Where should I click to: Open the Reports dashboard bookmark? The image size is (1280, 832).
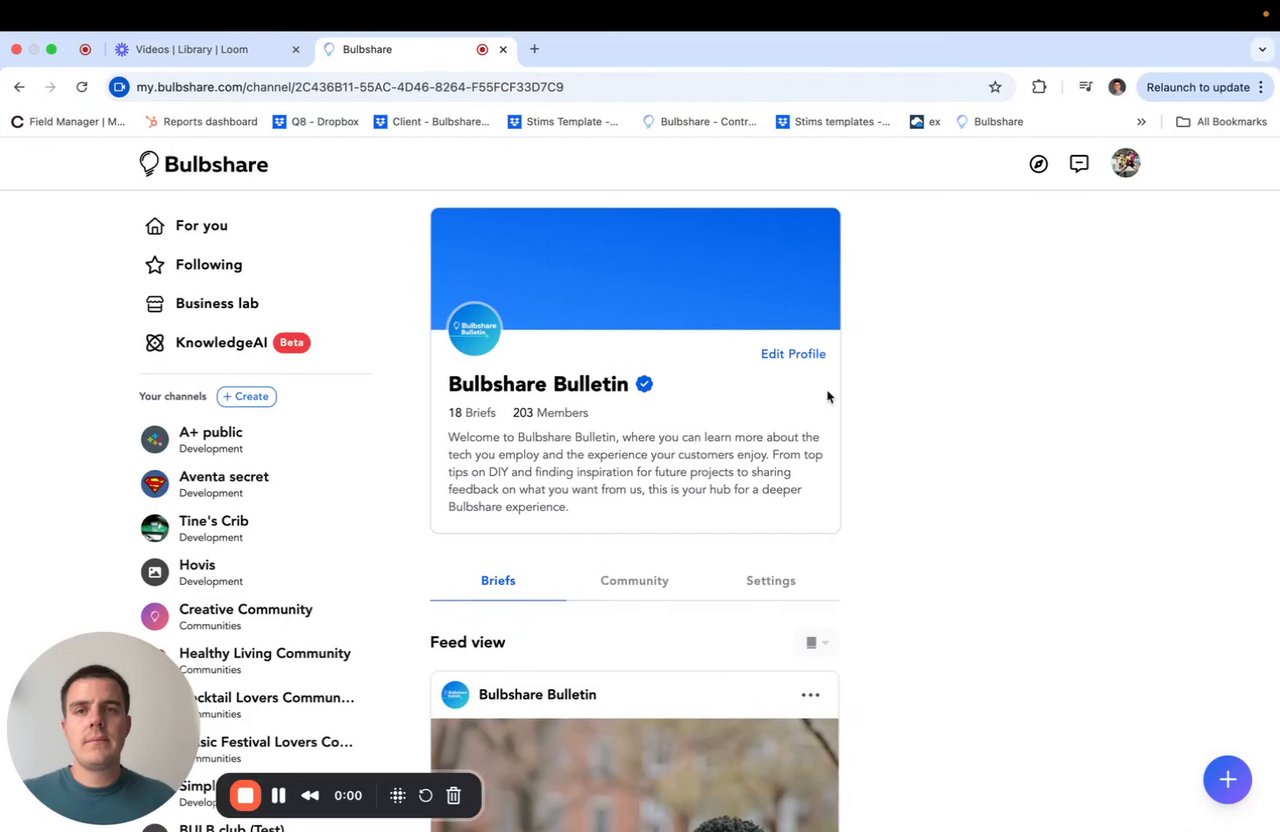click(x=201, y=122)
